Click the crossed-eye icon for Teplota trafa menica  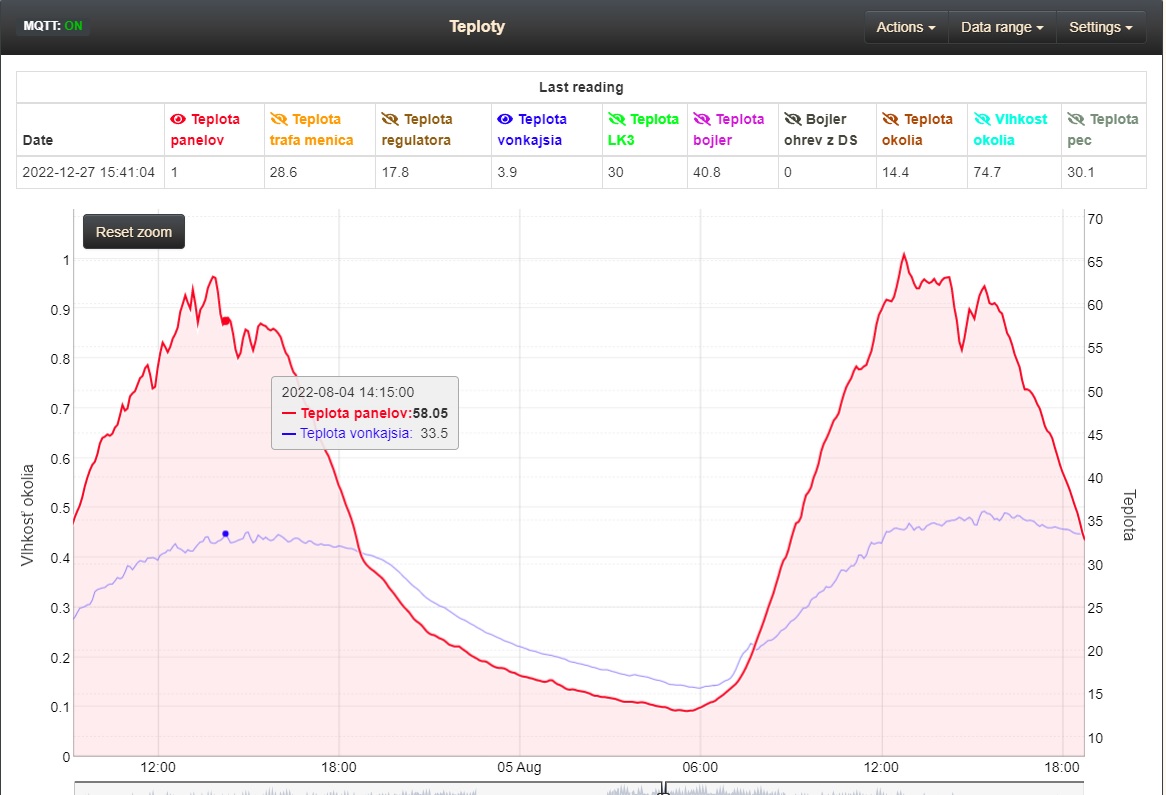click(x=278, y=119)
